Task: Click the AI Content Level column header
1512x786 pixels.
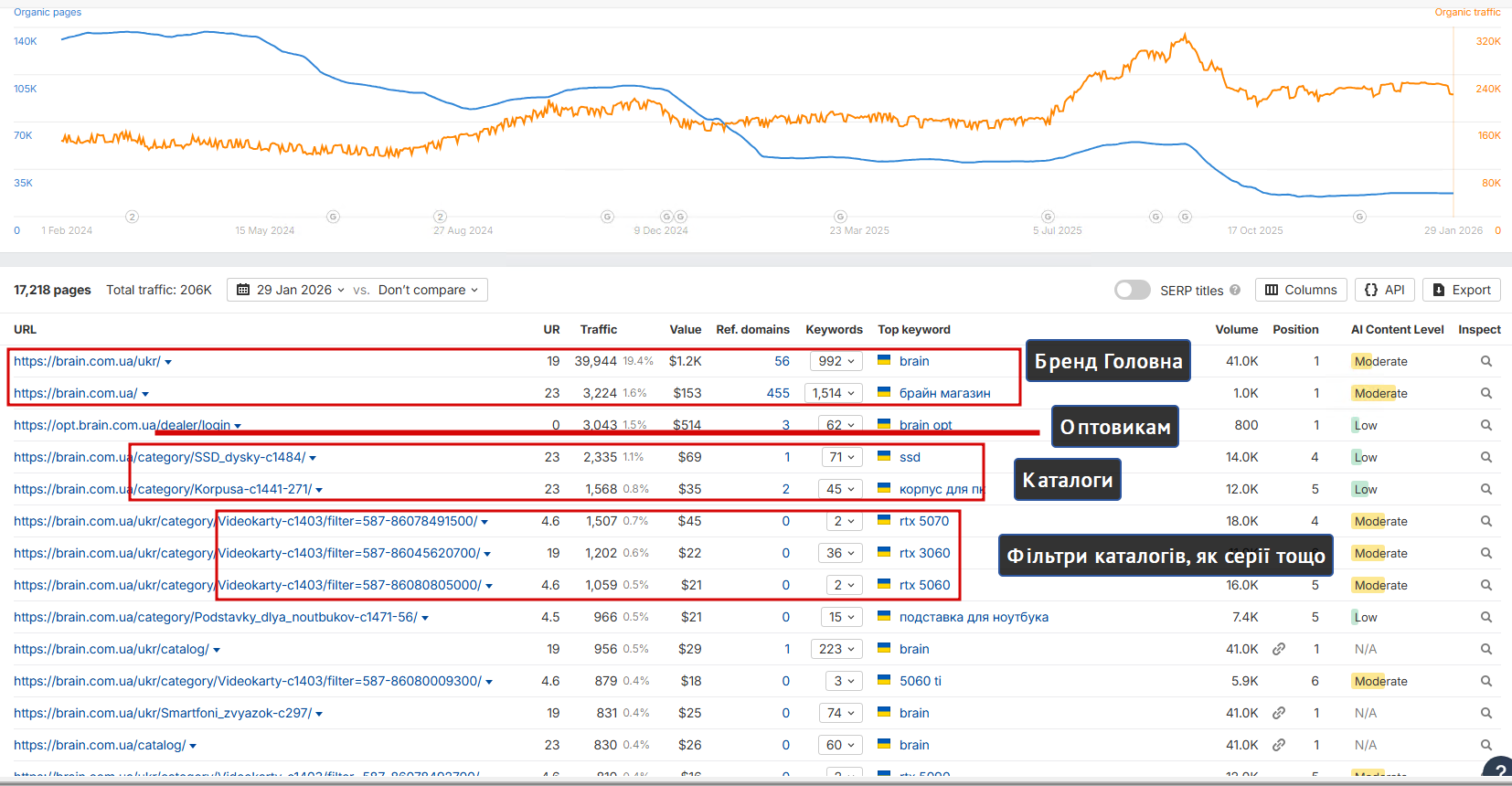Action: pos(1397,329)
